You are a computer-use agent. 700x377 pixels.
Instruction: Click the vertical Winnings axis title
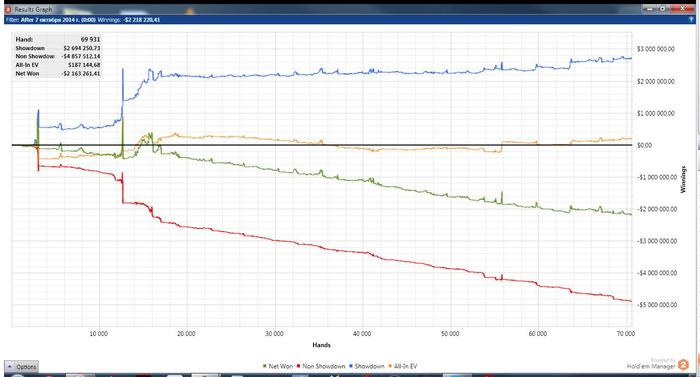point(683,180)
